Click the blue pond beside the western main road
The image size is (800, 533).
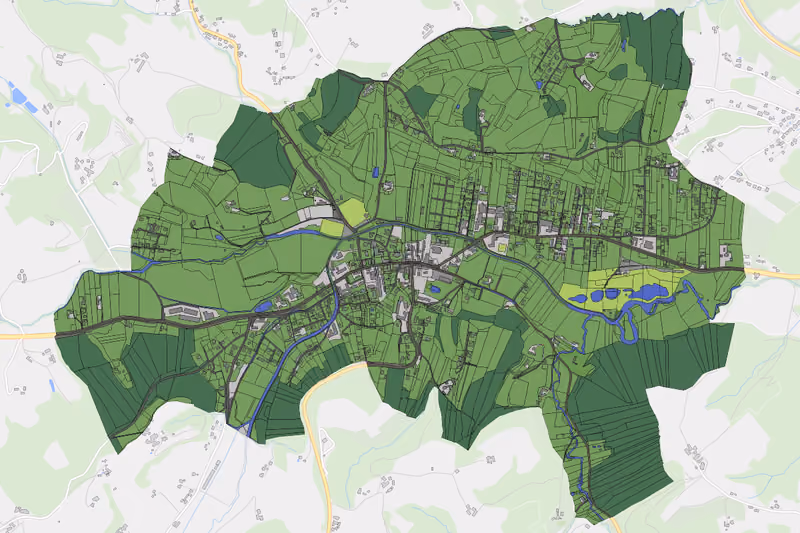[x=263, y=307]
